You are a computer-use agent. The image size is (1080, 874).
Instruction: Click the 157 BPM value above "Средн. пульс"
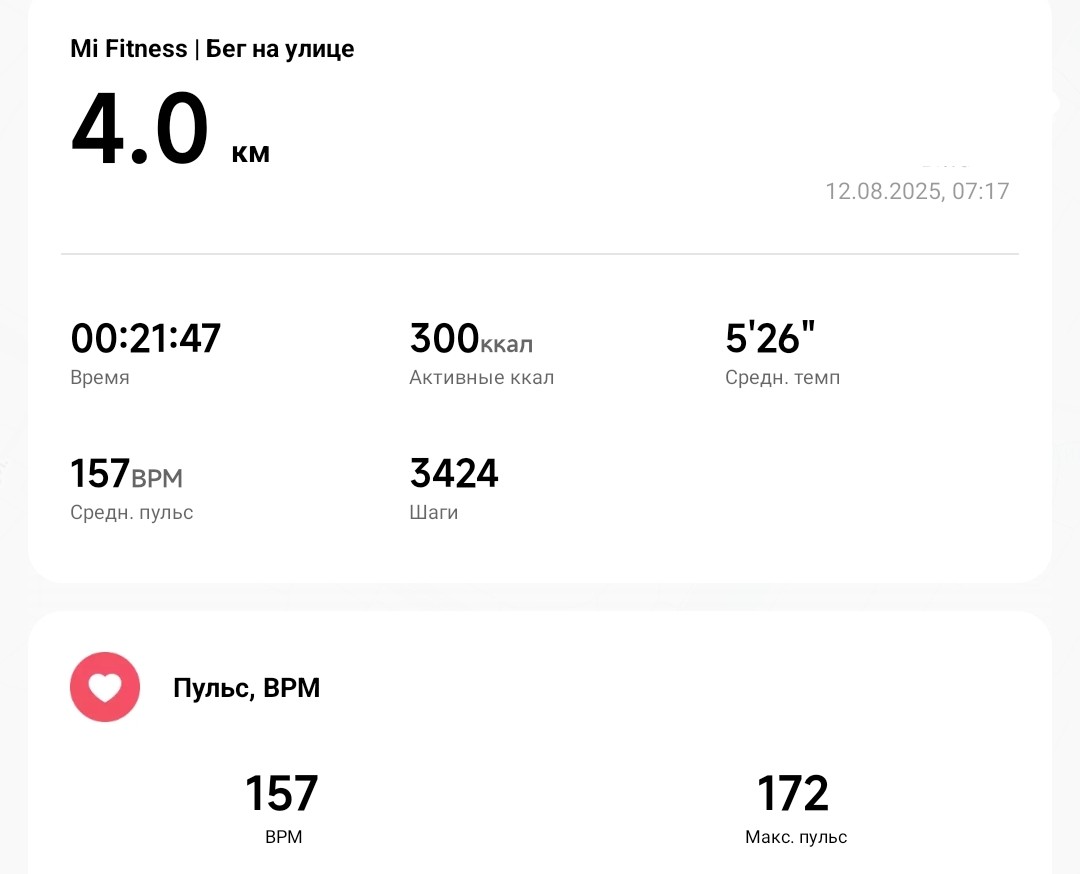[126, 473]
